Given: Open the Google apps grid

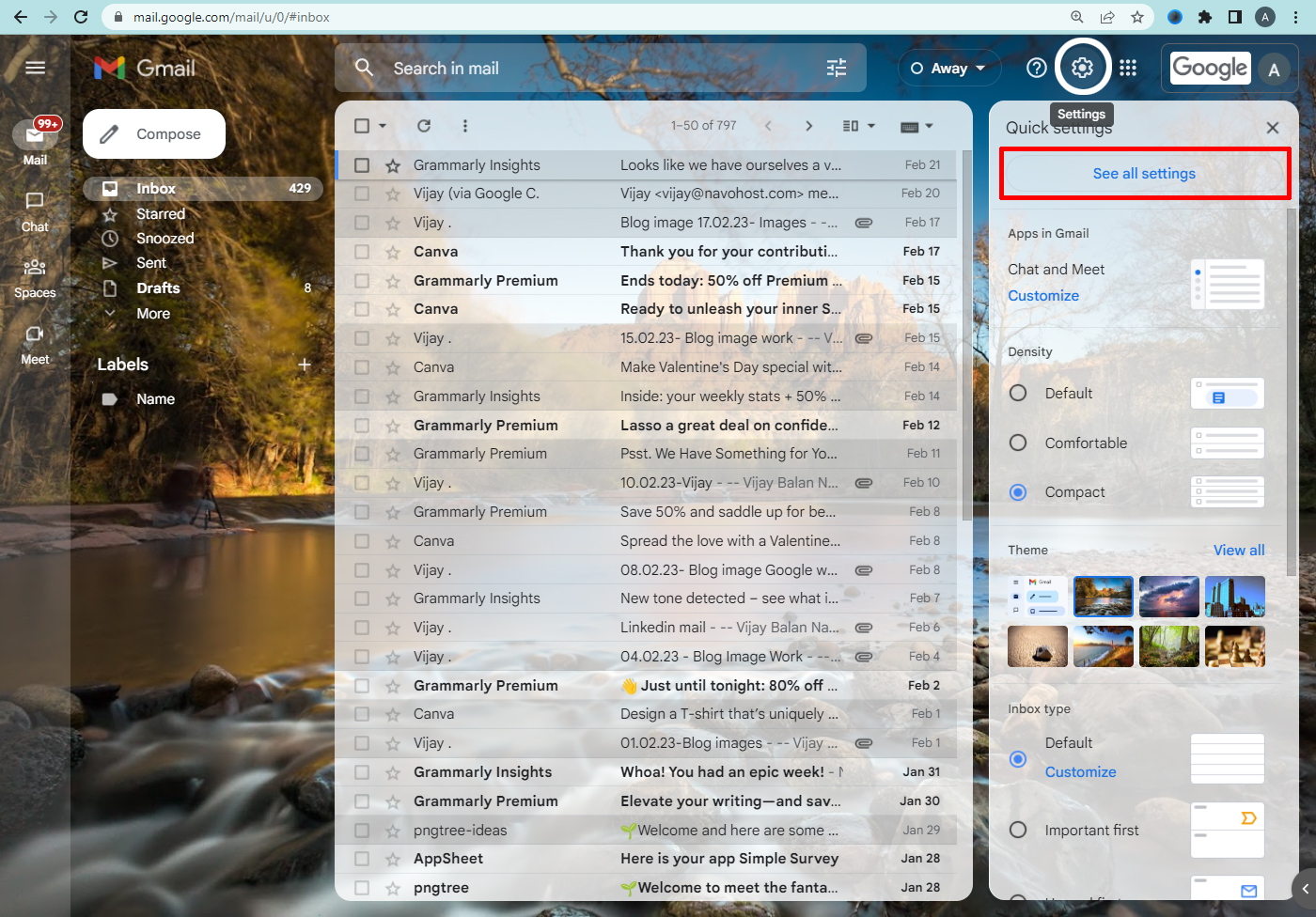Looking at the screenshot, I should point(1128,68).
